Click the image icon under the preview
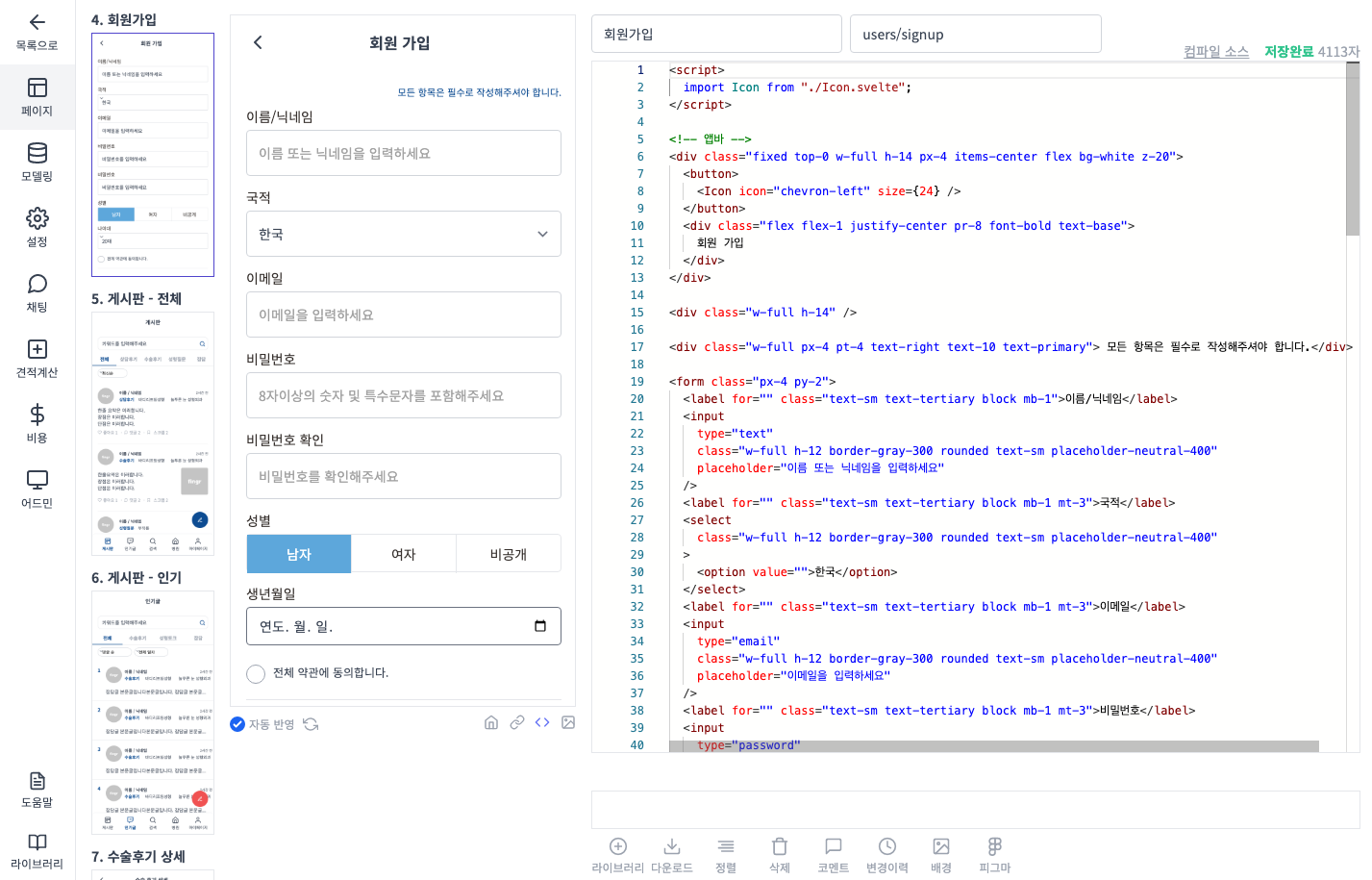Viewport: 1372px width, 880px height. coord(568,722)
